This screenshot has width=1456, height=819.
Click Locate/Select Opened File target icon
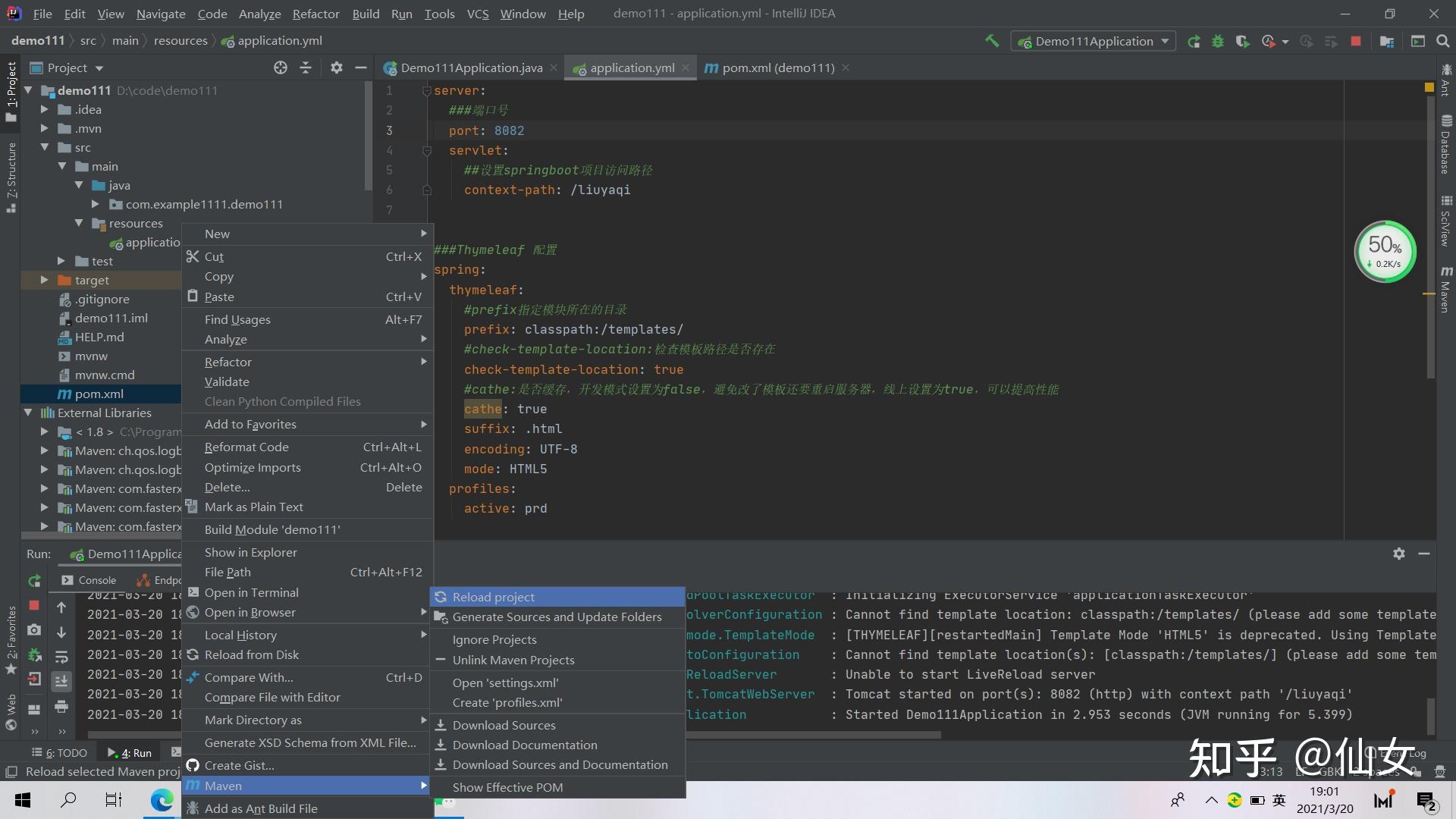click(281, 67)
